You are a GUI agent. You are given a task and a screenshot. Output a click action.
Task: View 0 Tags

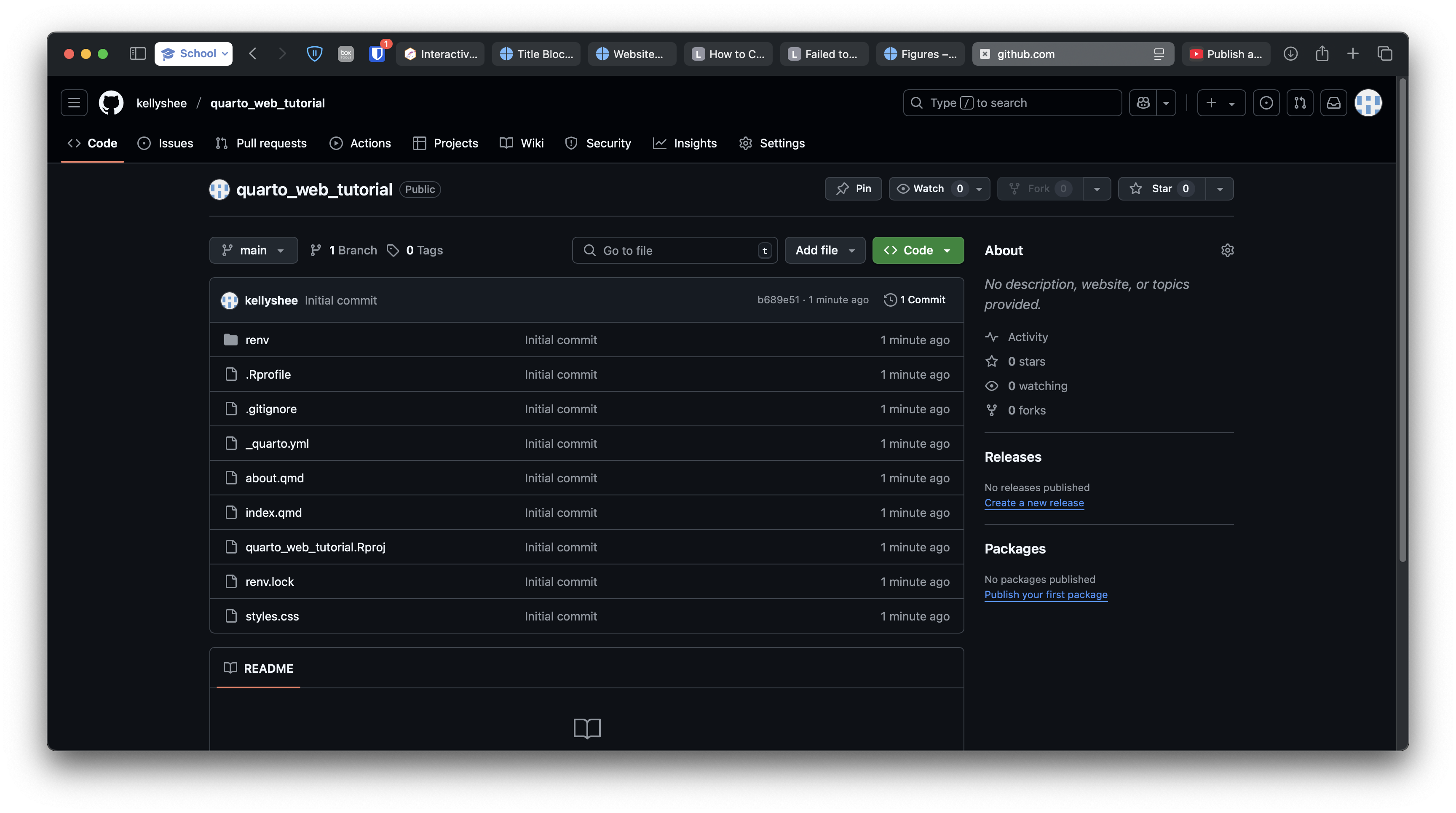[x=415, y=250]
